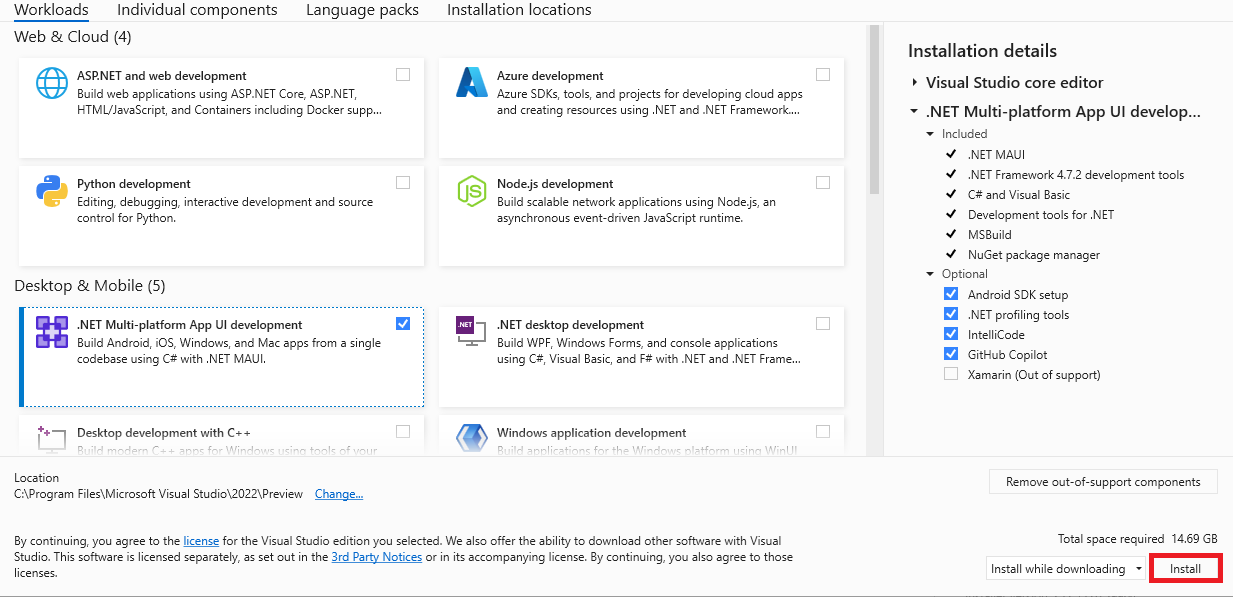This screenshot has width=1233, height=597.
Task: Uncheck the .NET Multi-platform App UI workload checkbox
Action: click(402, 323)
